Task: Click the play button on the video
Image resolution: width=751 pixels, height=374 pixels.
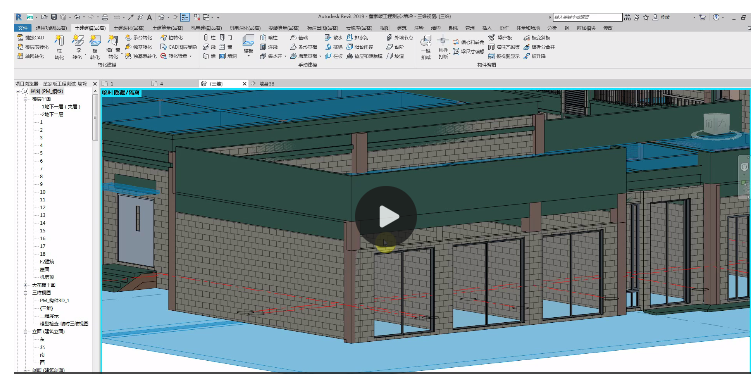Action: (x=386, y=216)
